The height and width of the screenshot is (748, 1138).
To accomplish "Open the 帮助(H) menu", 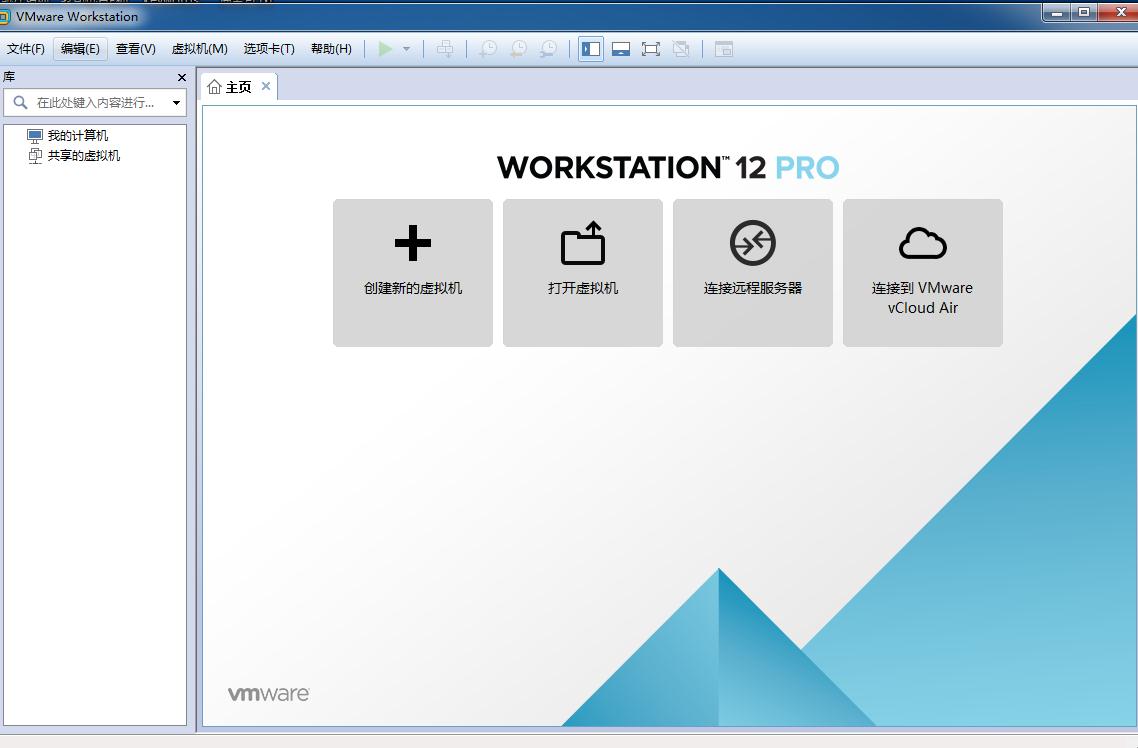I will coord(331,48).
